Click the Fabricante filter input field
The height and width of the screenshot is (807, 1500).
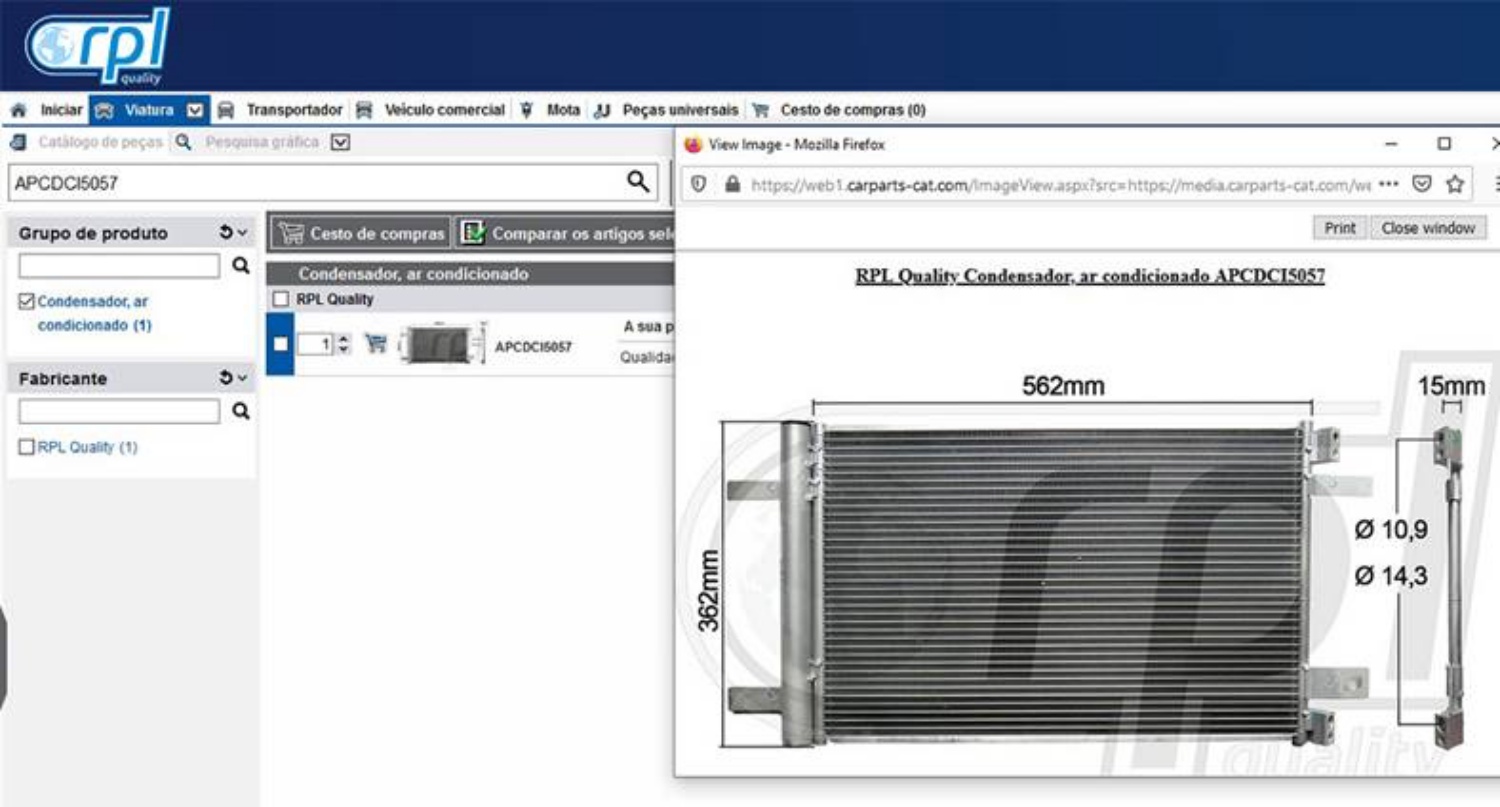[119, 411]
